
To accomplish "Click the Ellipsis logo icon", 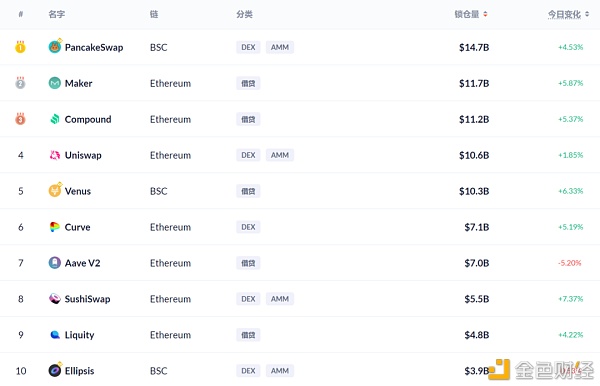I will (x=55, y=370).
